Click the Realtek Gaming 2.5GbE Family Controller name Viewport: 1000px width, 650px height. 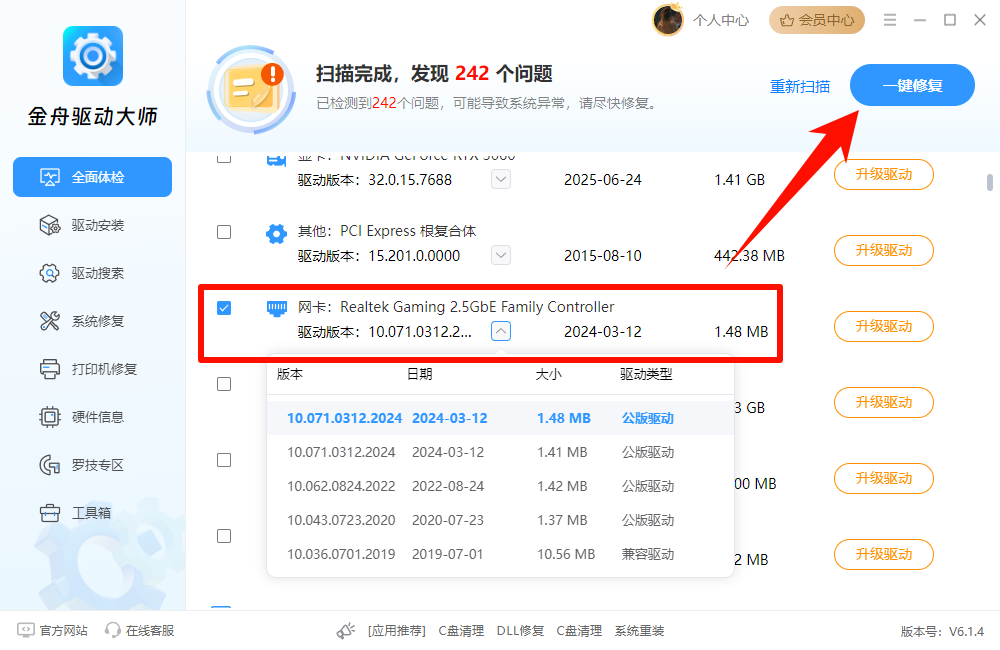477,307
